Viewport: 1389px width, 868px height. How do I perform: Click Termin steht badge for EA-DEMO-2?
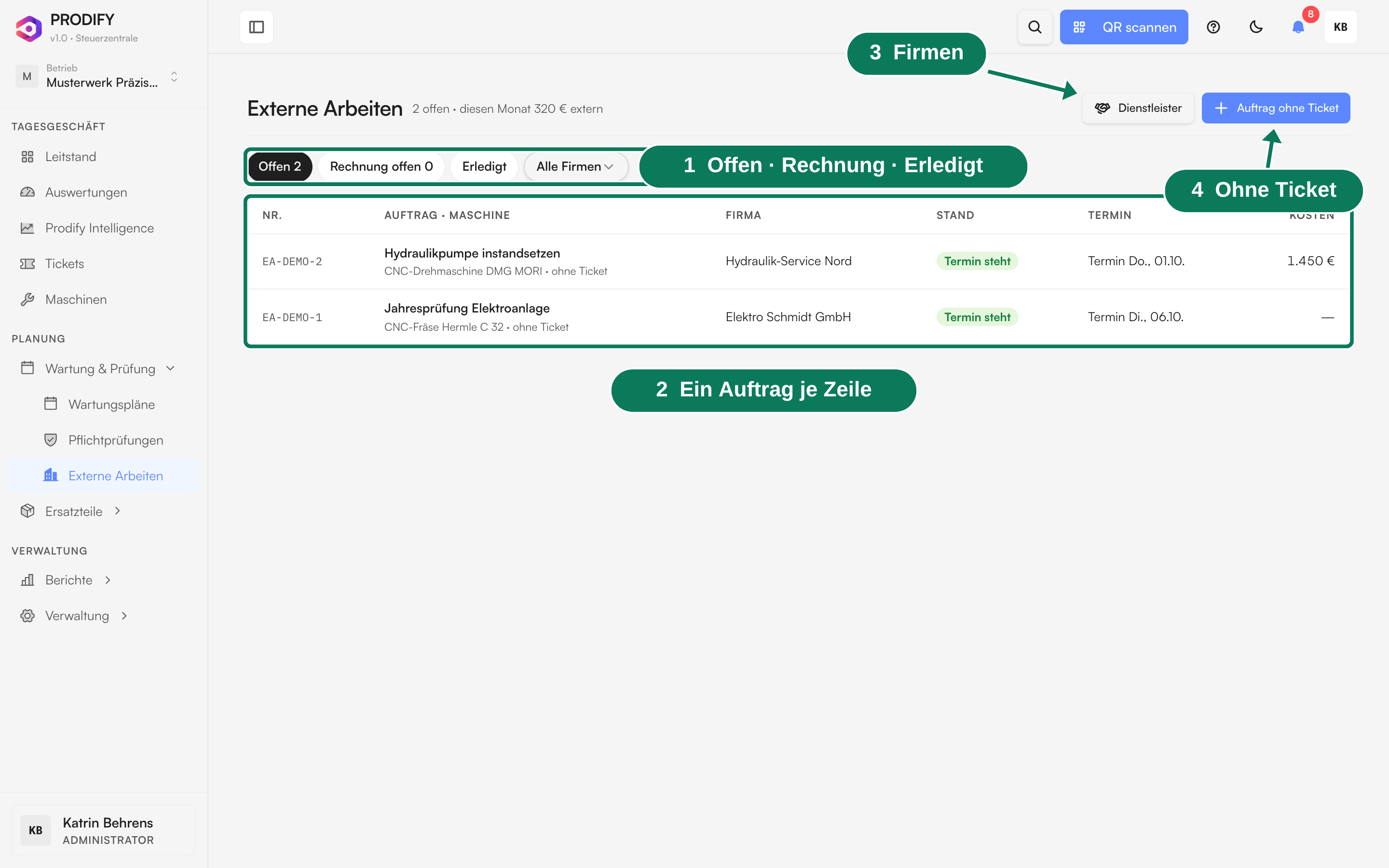[977, 261]
